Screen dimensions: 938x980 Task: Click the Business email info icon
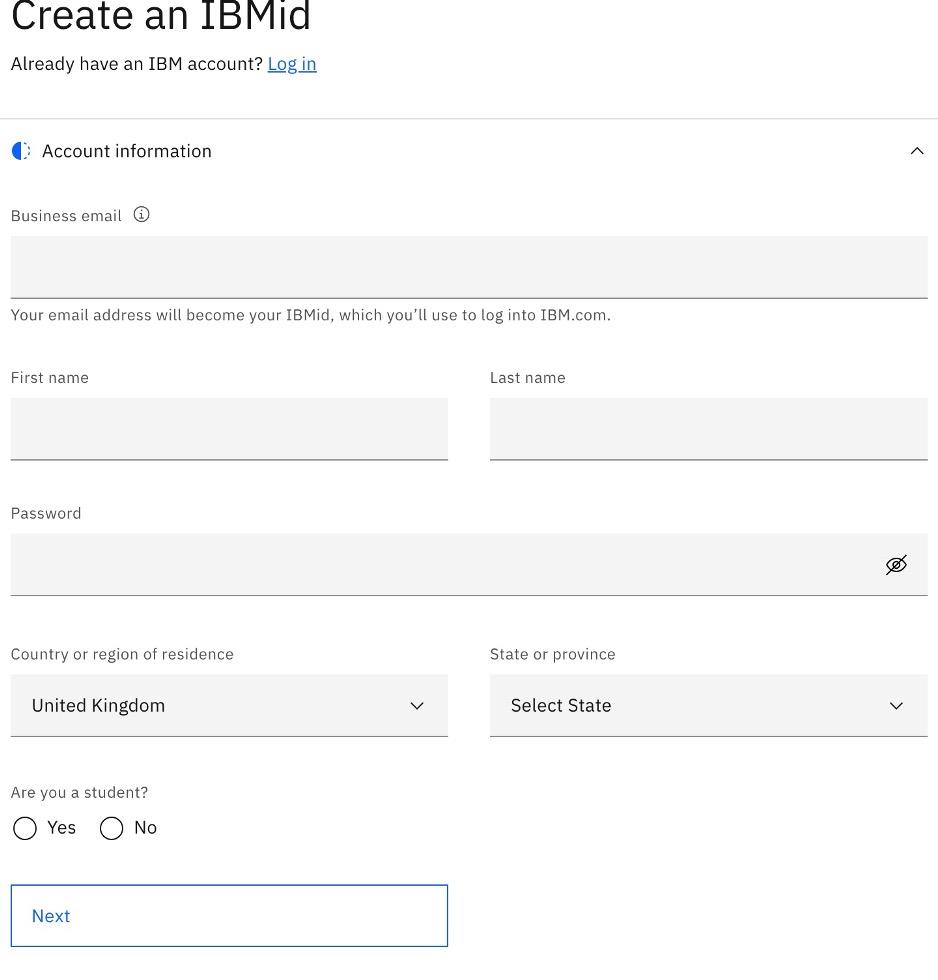pyautogui.click(x=142, y=215)
